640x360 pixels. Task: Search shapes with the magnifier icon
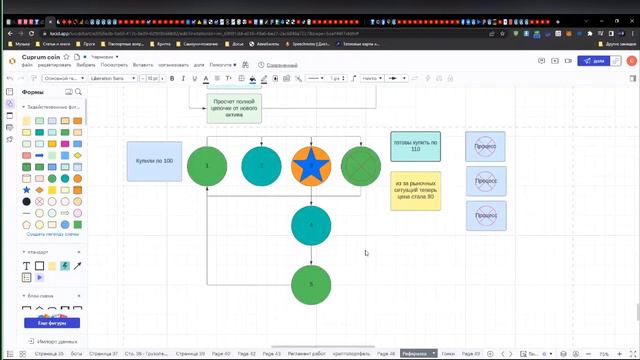pos(78,92)
